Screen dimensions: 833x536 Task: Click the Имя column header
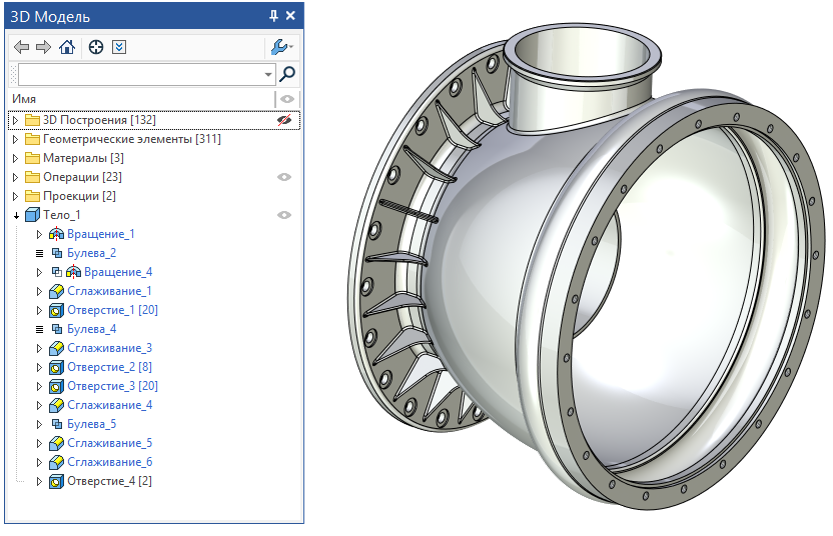(24, 99)
